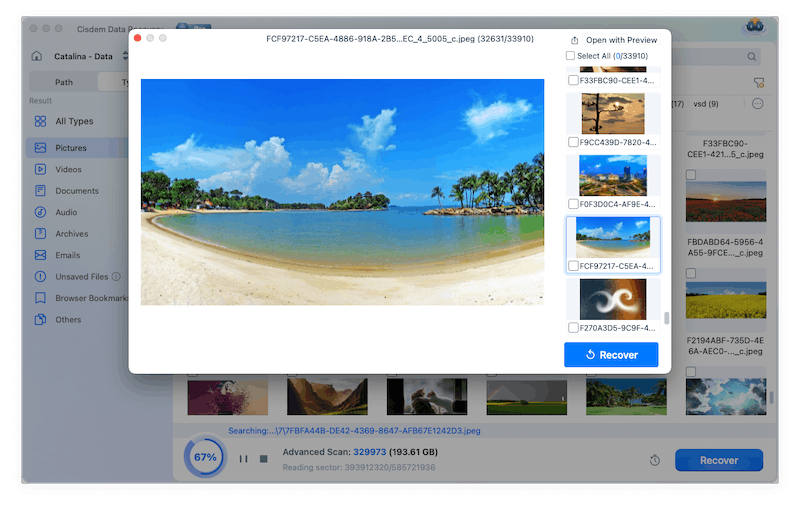Check the F9CC439D-7820-4... file checkbox

click(x=573, y=142)
